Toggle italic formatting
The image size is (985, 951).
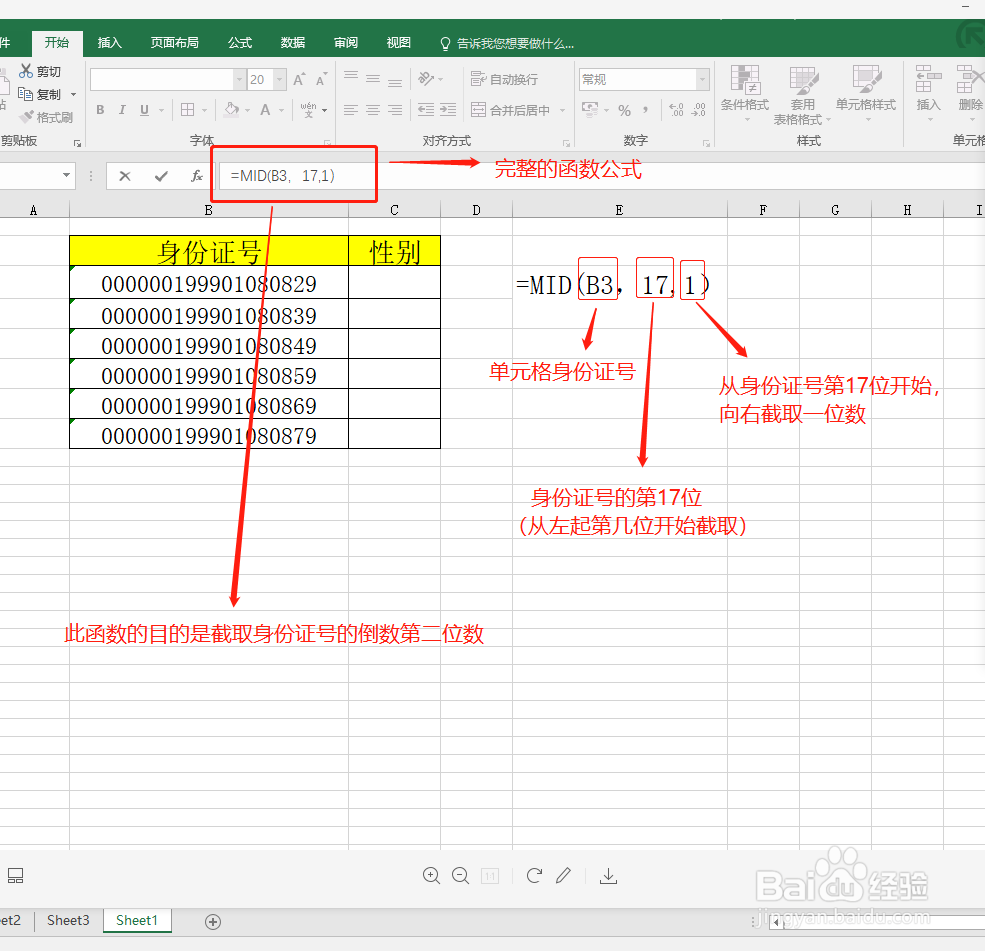(x=122, y=110)
